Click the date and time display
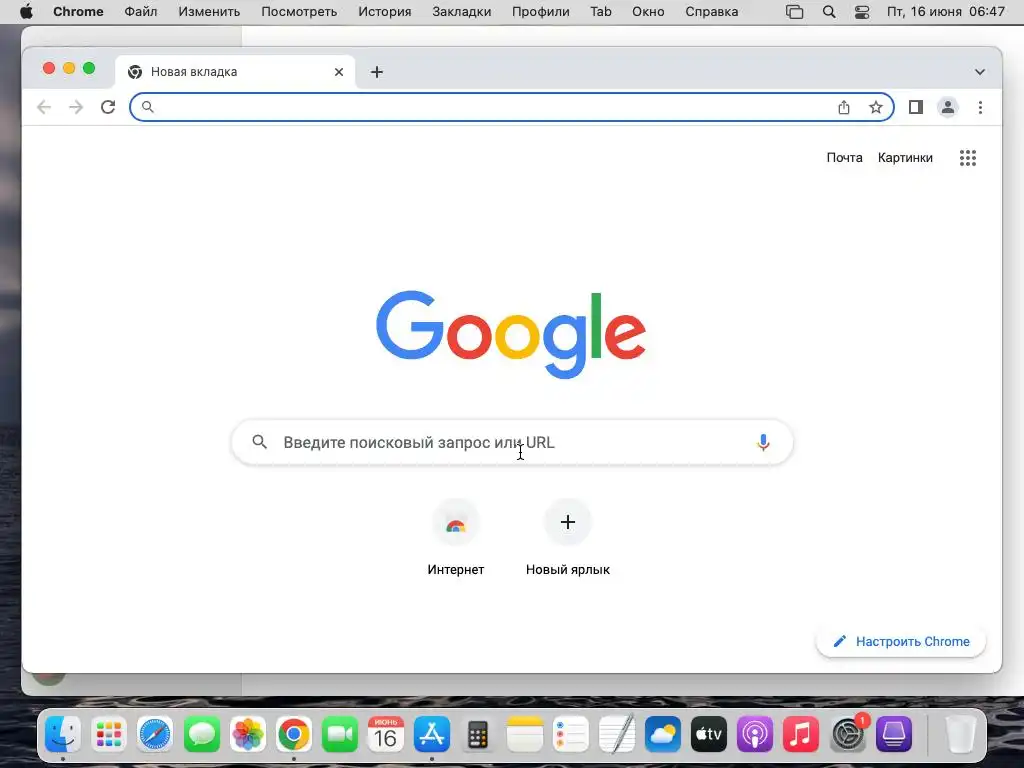1024x768 pixels. tap(946, 12)
